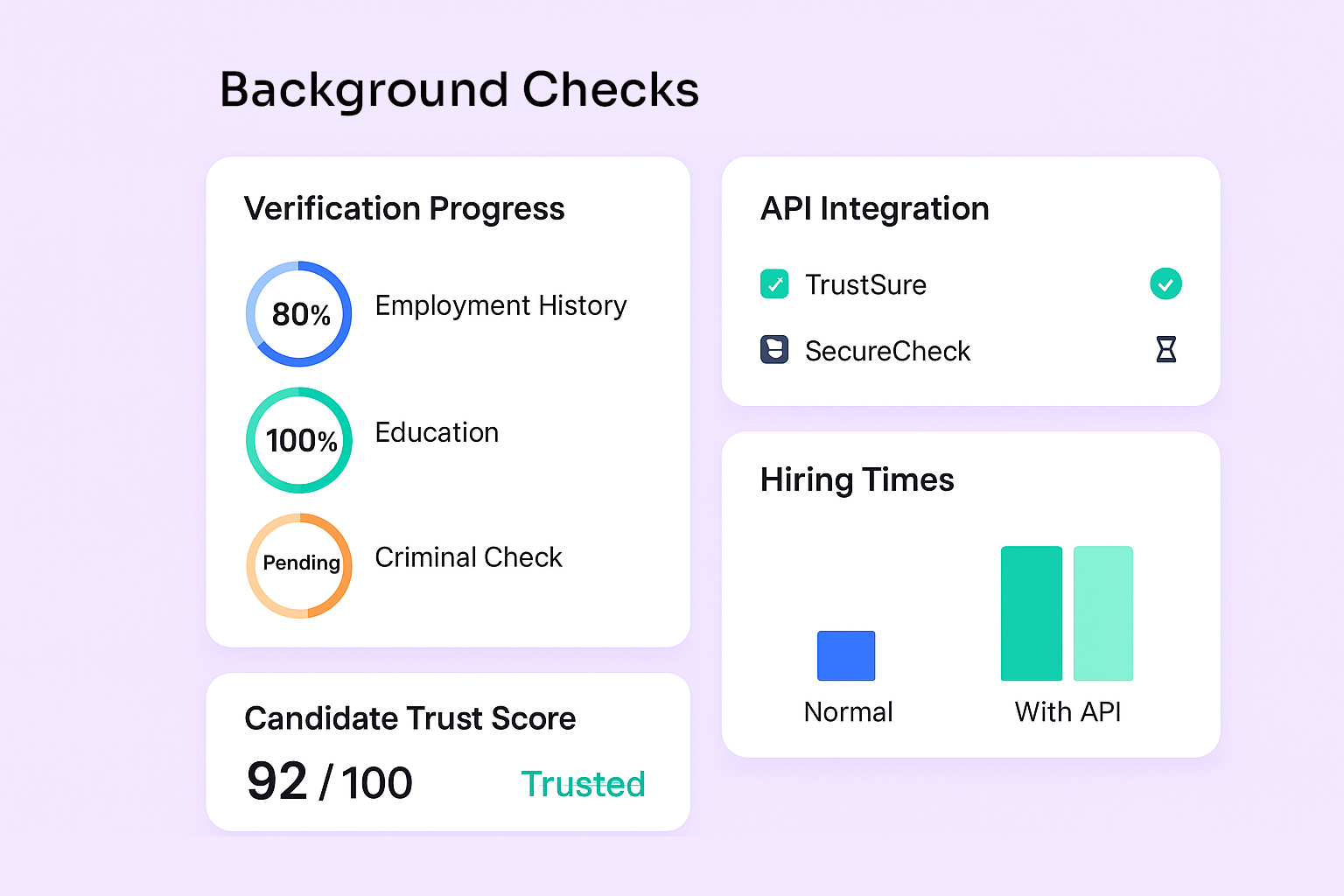Click the API Integration card heading
The height and width of the screenshot is (896, 1344).
874,209
